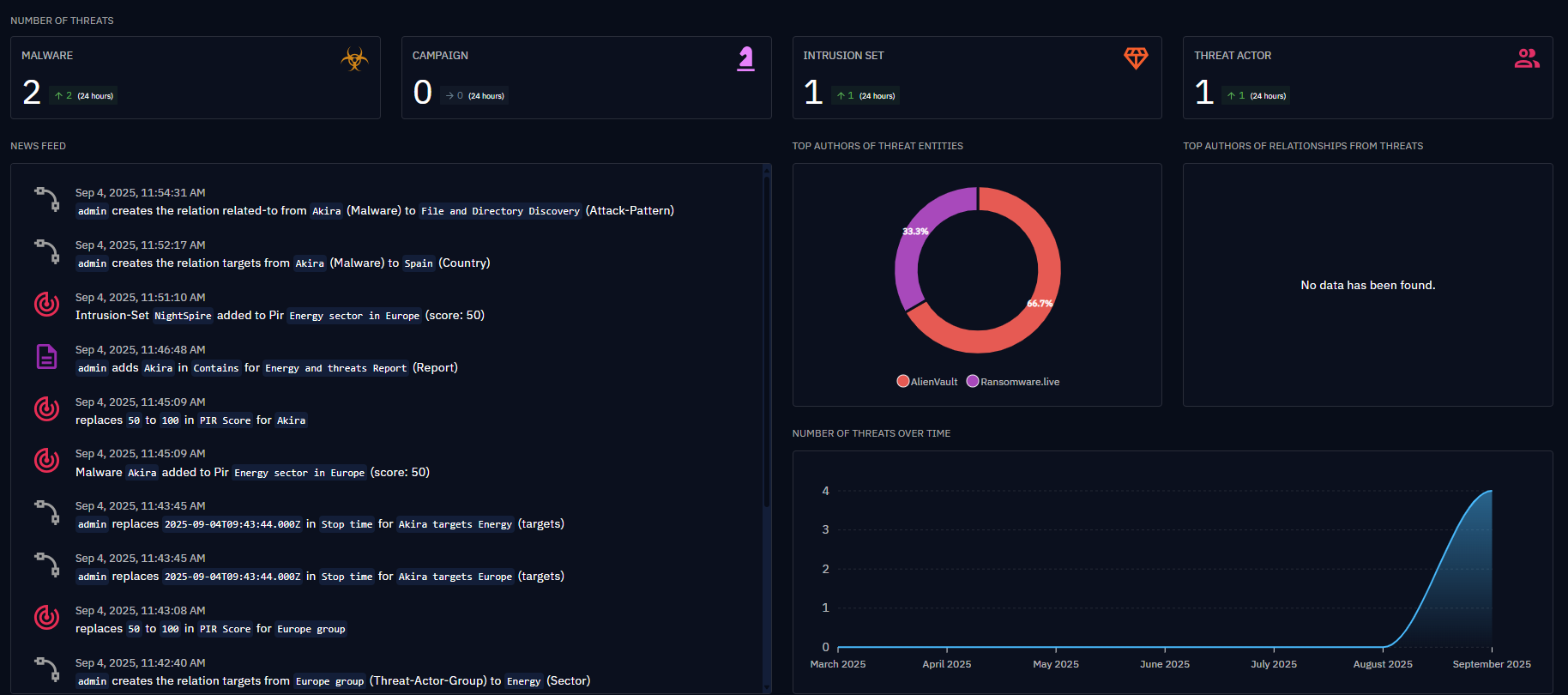Click relation icon for 11:54:31 AM entry
Viewport: 1568px width, 695px height.
point(47,199)
